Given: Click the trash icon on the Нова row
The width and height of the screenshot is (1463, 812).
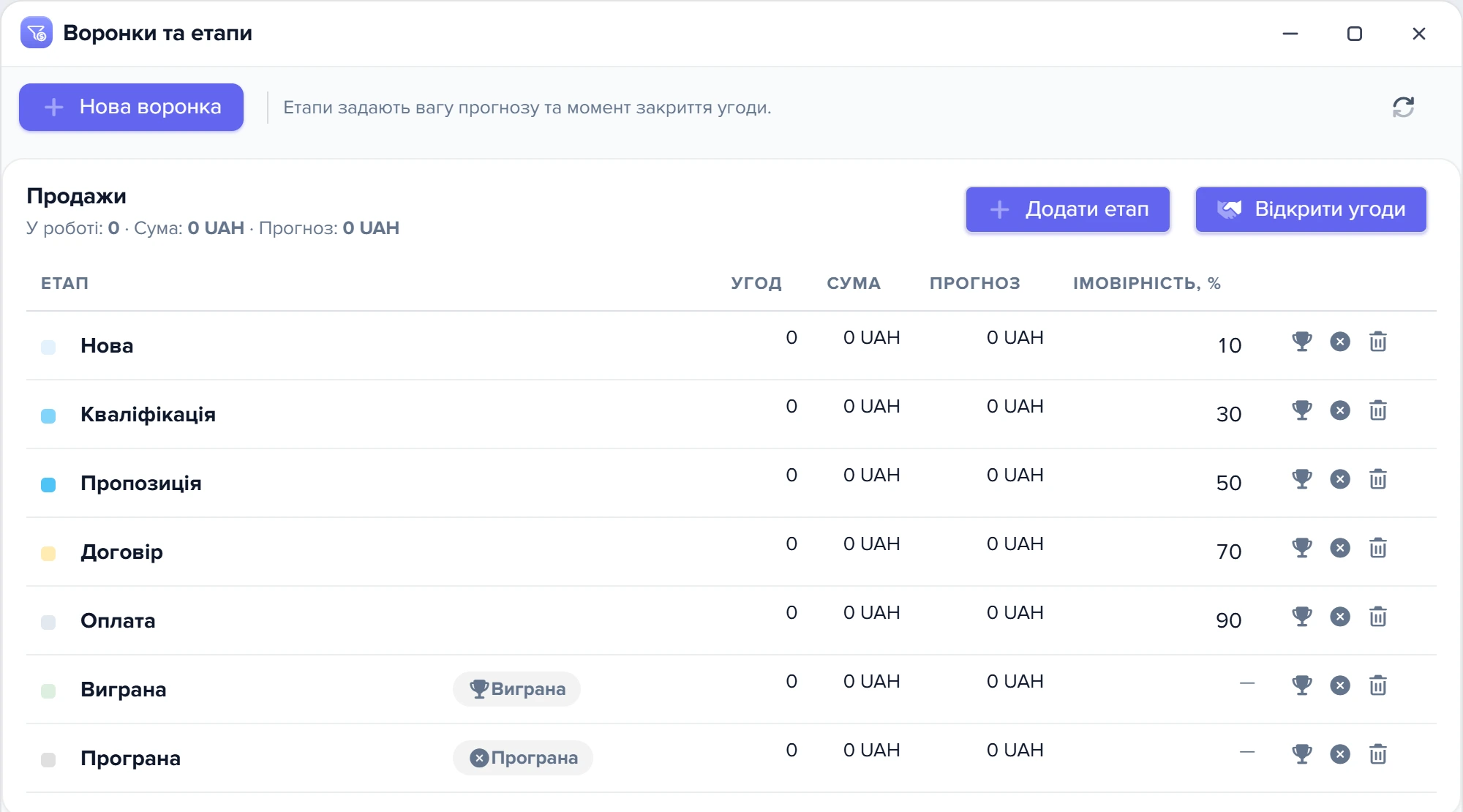Looking at the screenshot, I should tap(1378, 342).
